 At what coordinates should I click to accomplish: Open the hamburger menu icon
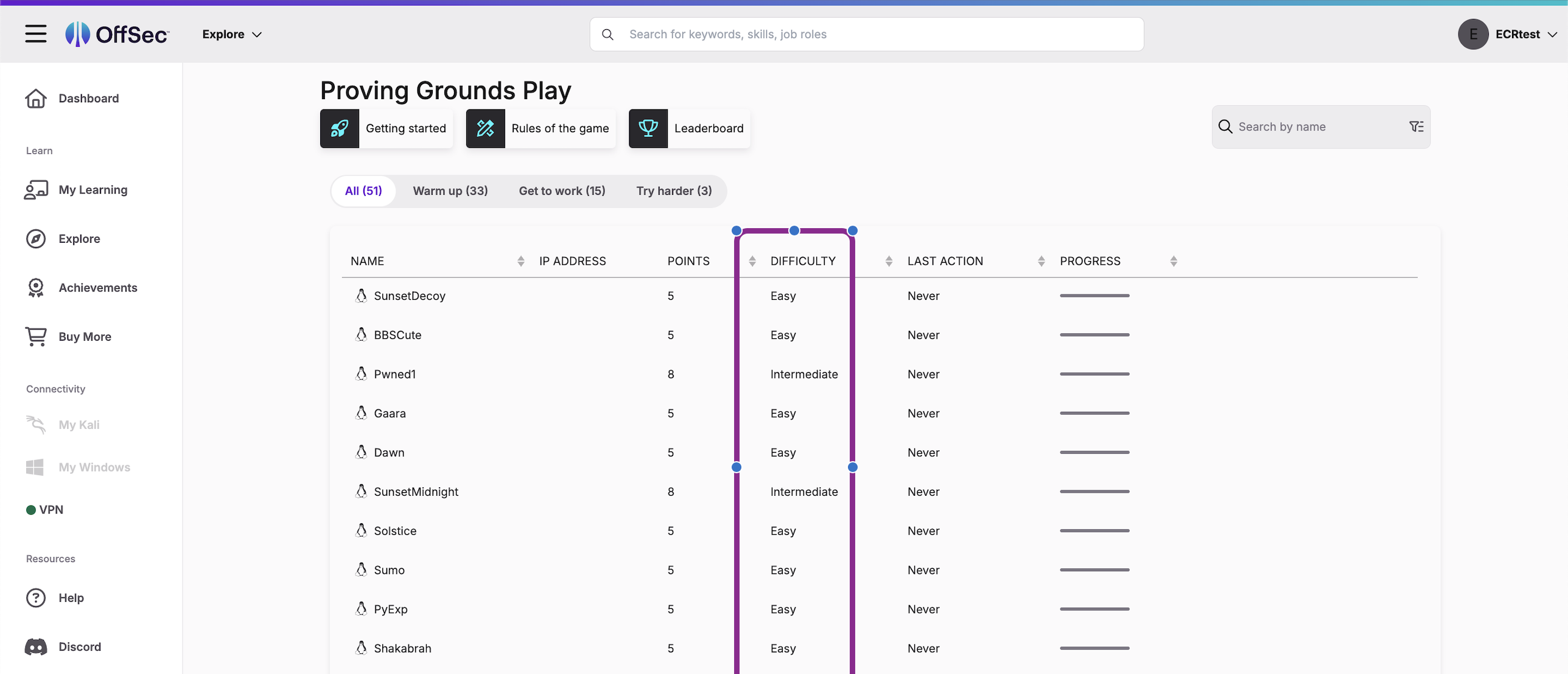tap(36, 34)
